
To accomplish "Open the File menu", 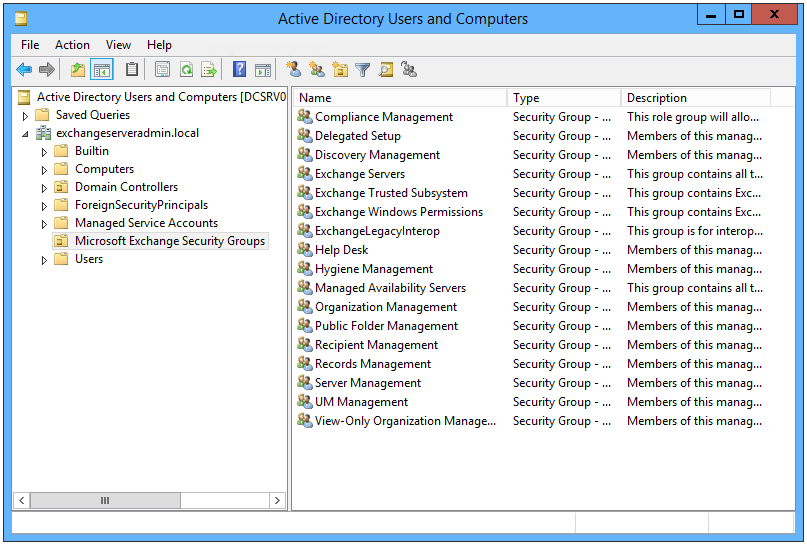I will (x=30, y=45).
